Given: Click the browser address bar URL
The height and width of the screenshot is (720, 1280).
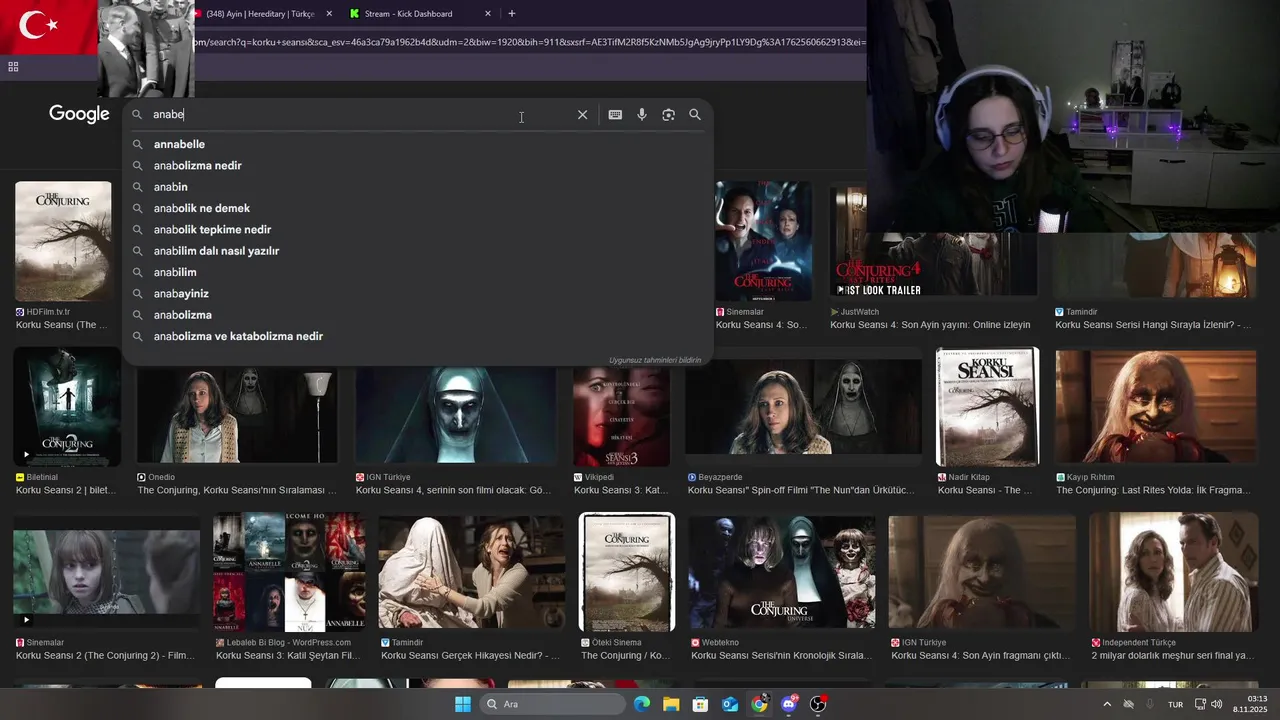Looking at the screenshot, I should pyautogui.click(x=528, y=42).
